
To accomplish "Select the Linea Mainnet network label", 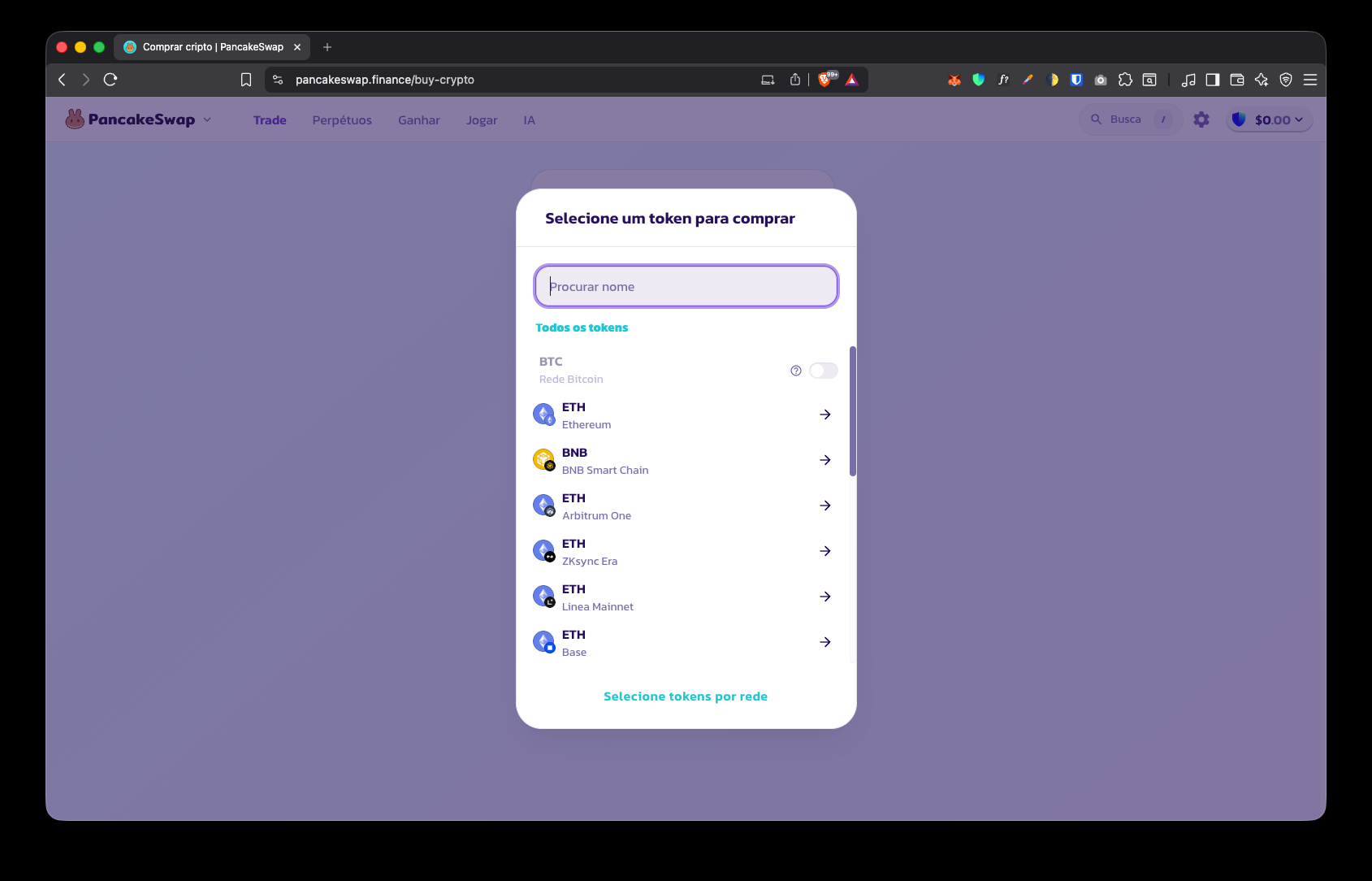I will coord(598,607).
